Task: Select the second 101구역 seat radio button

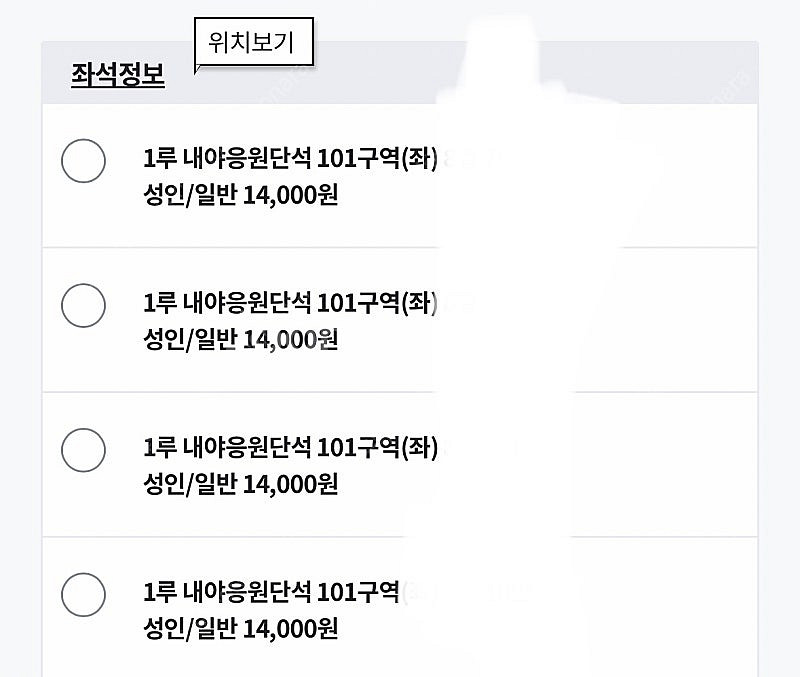Action: (83, 305)
